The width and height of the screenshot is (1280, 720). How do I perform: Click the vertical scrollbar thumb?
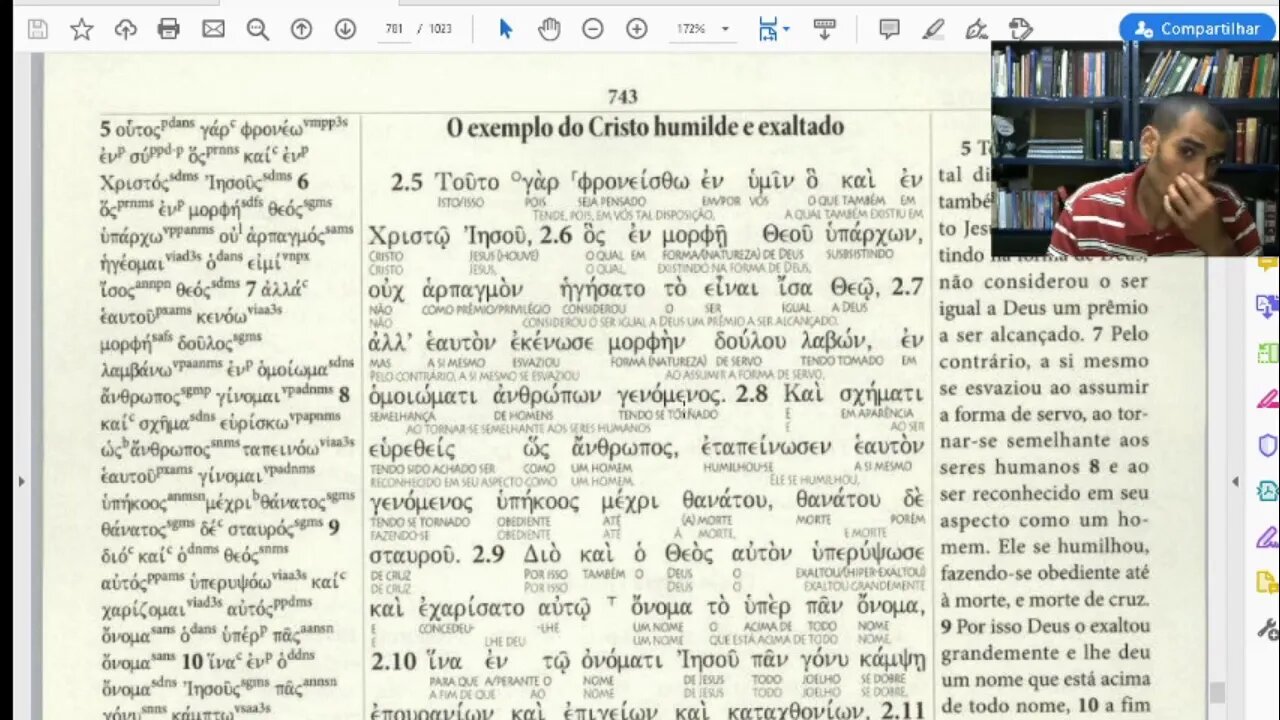[1217, 692]
